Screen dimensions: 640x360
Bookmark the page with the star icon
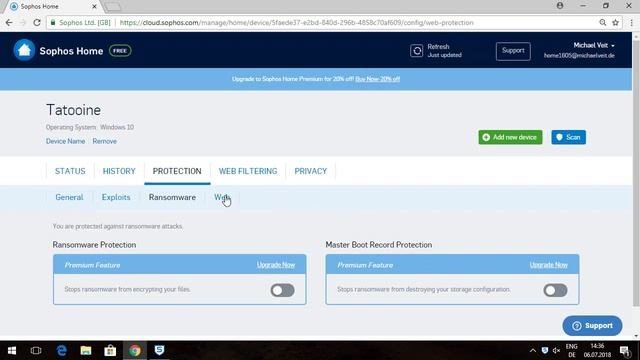(616, 22)
